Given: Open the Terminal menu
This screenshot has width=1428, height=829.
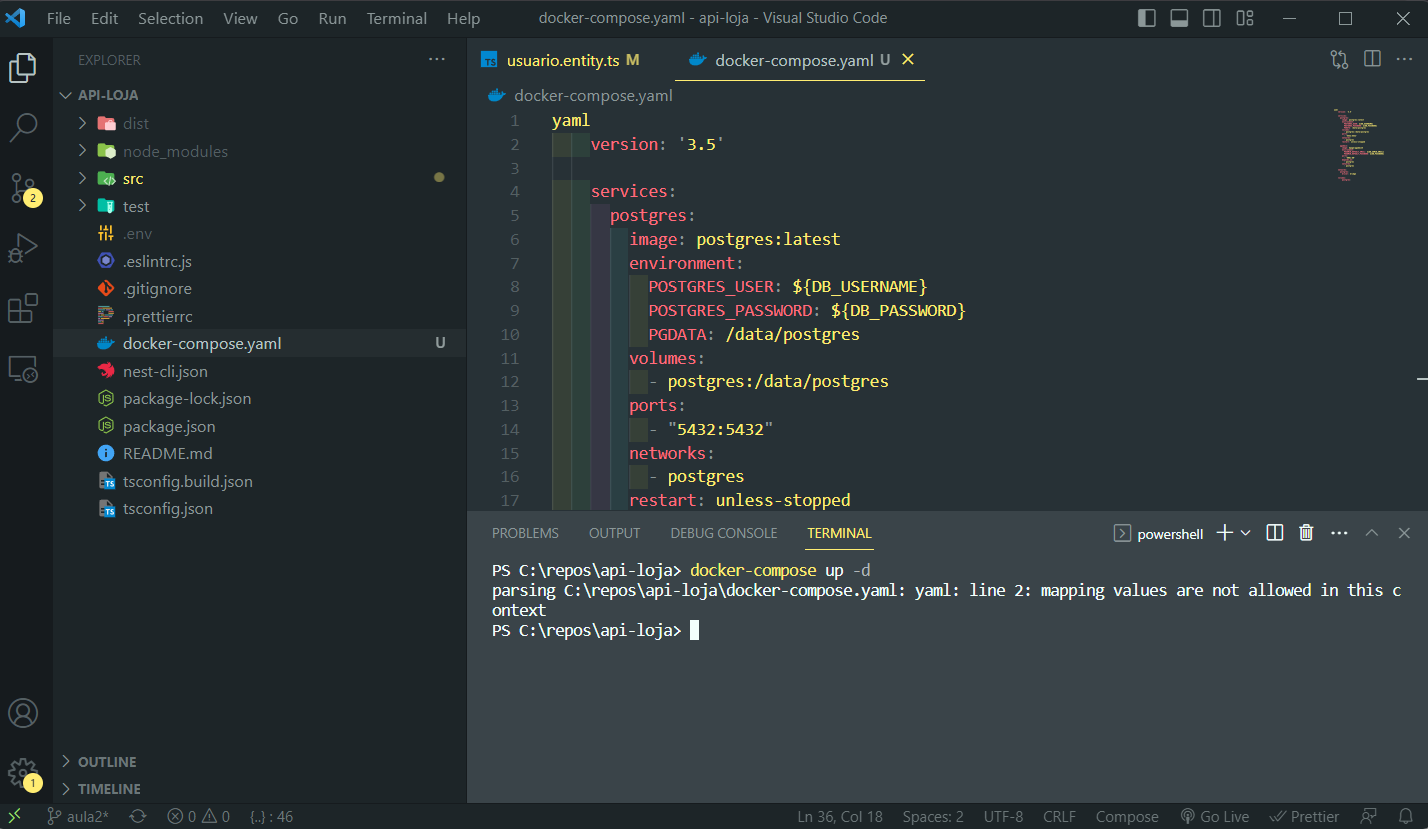Looking at the screenshot, I should (397, 18).
